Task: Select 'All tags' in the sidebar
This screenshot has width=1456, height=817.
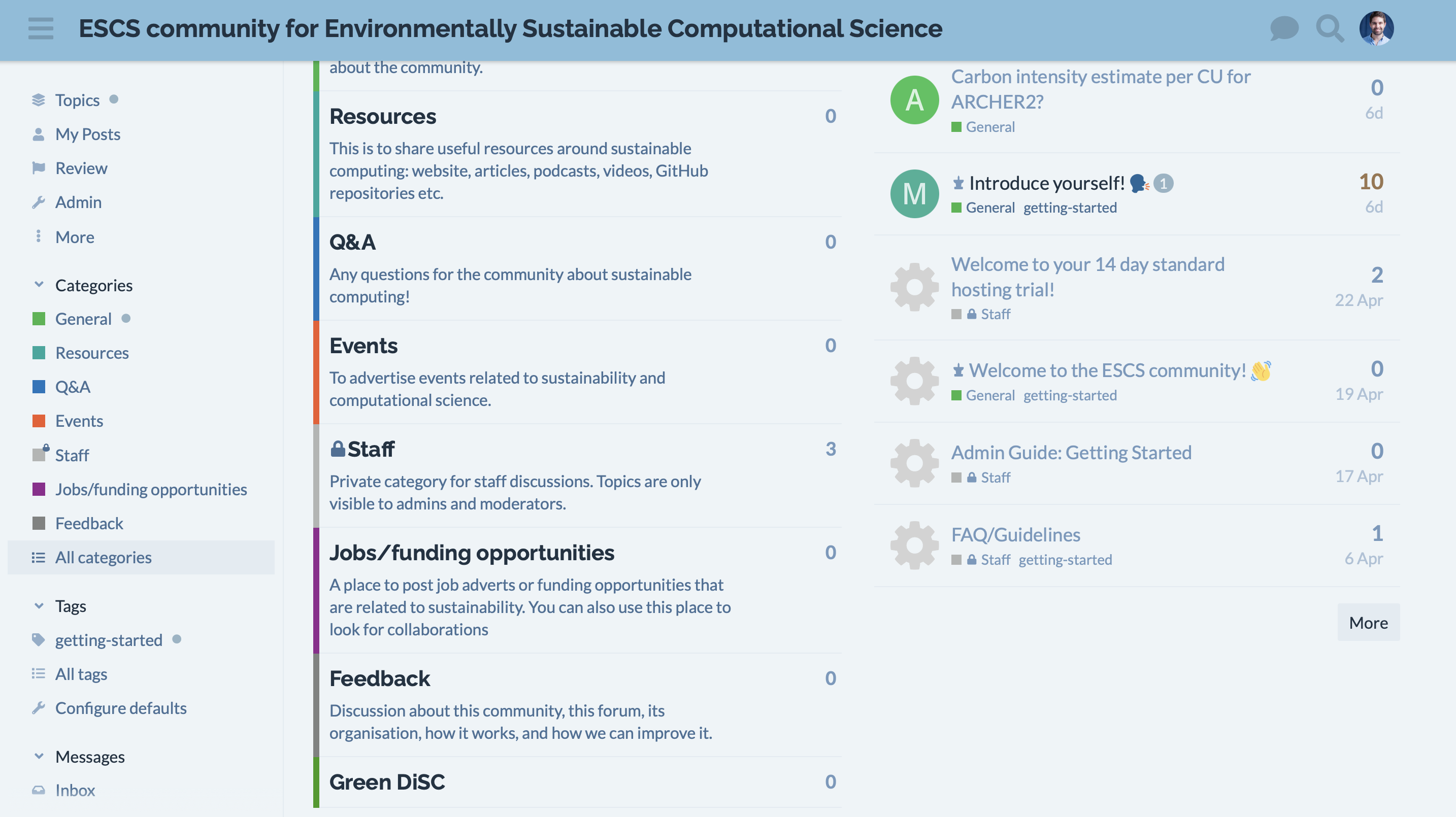Action: [81, 673]
